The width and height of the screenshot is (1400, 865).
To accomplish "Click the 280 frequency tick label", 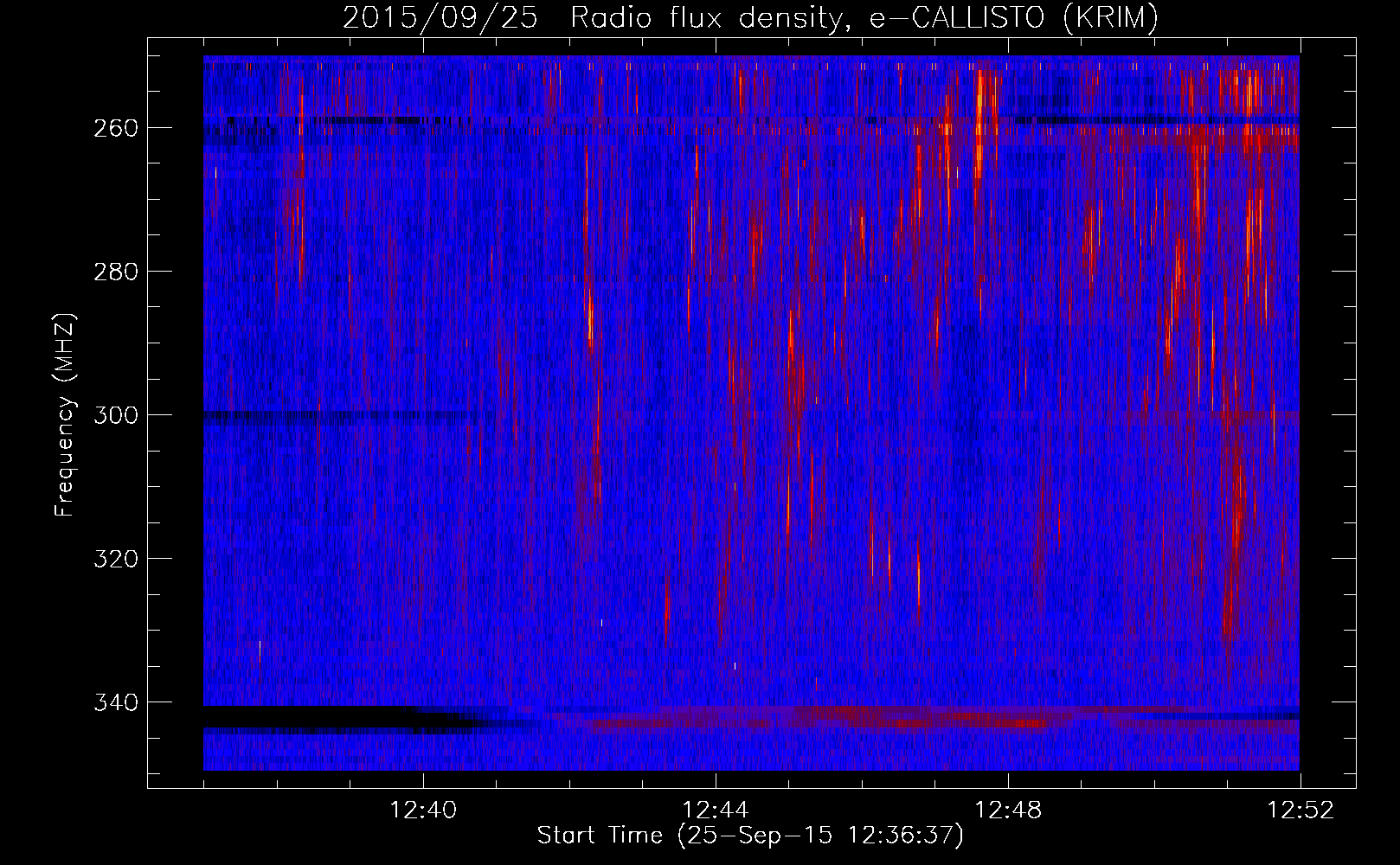I will [x=115, y=272].
